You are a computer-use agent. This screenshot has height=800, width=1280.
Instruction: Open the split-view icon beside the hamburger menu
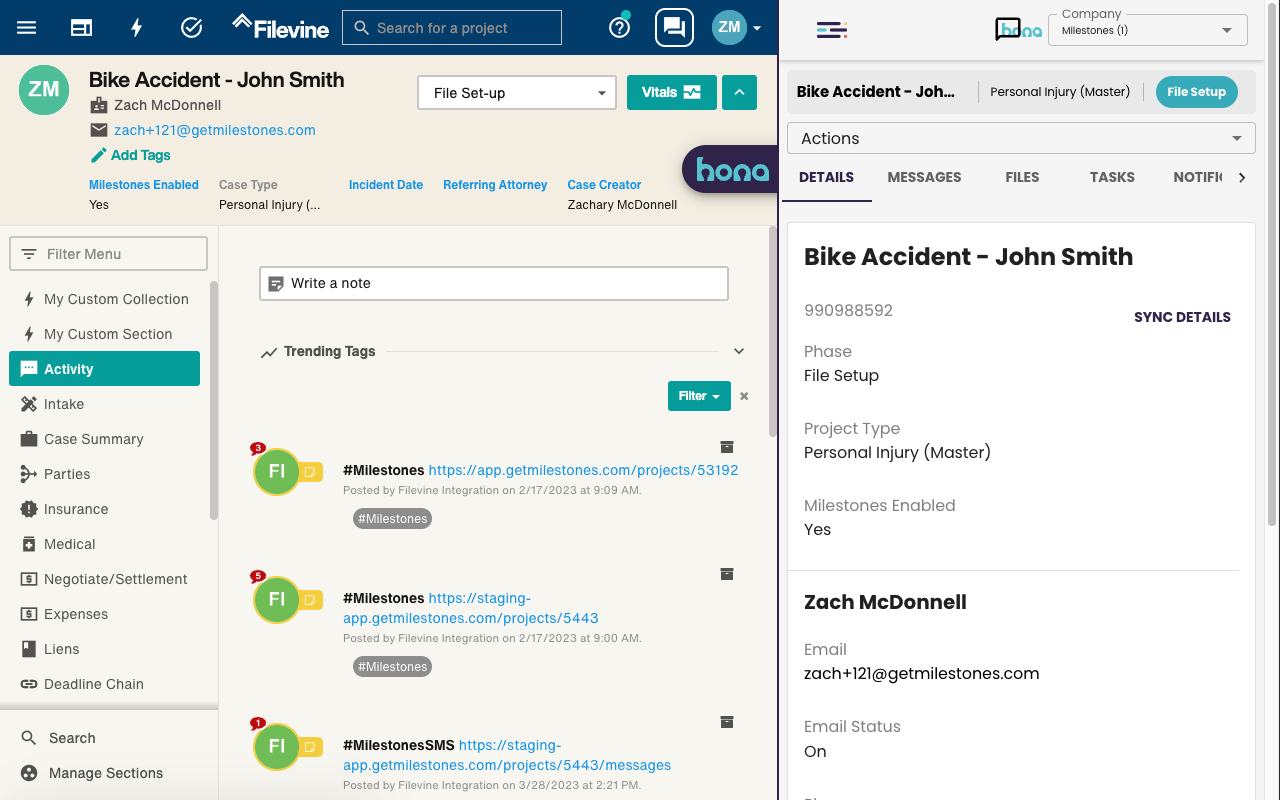[81, 27]
